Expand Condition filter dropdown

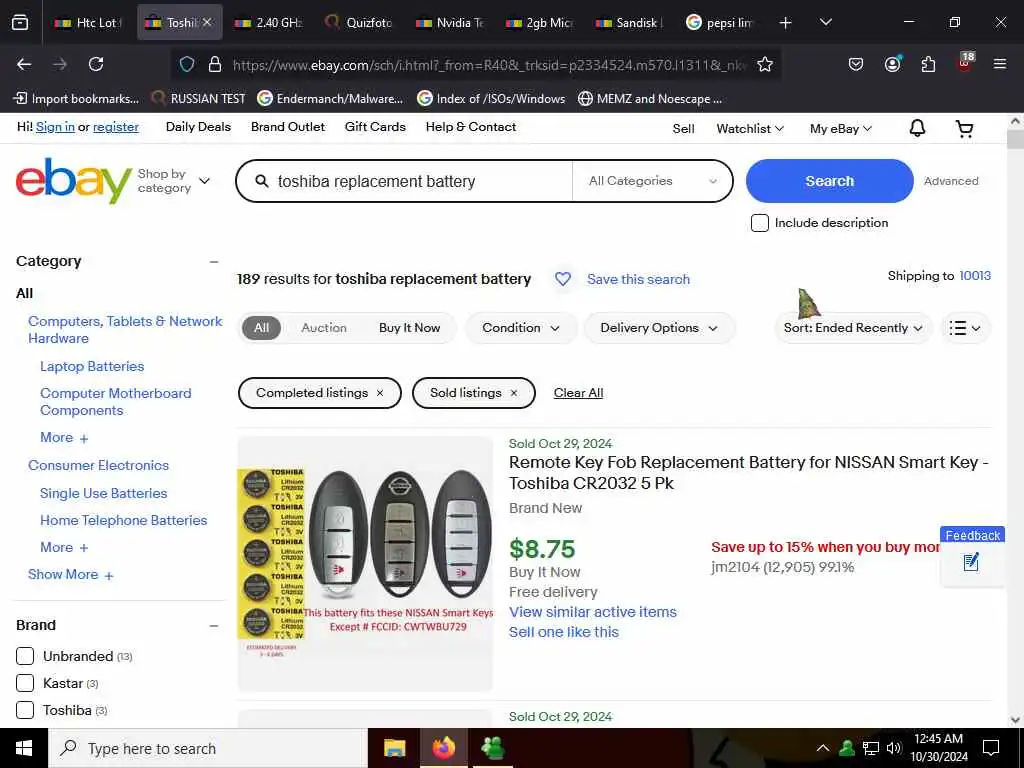point(520,328)
